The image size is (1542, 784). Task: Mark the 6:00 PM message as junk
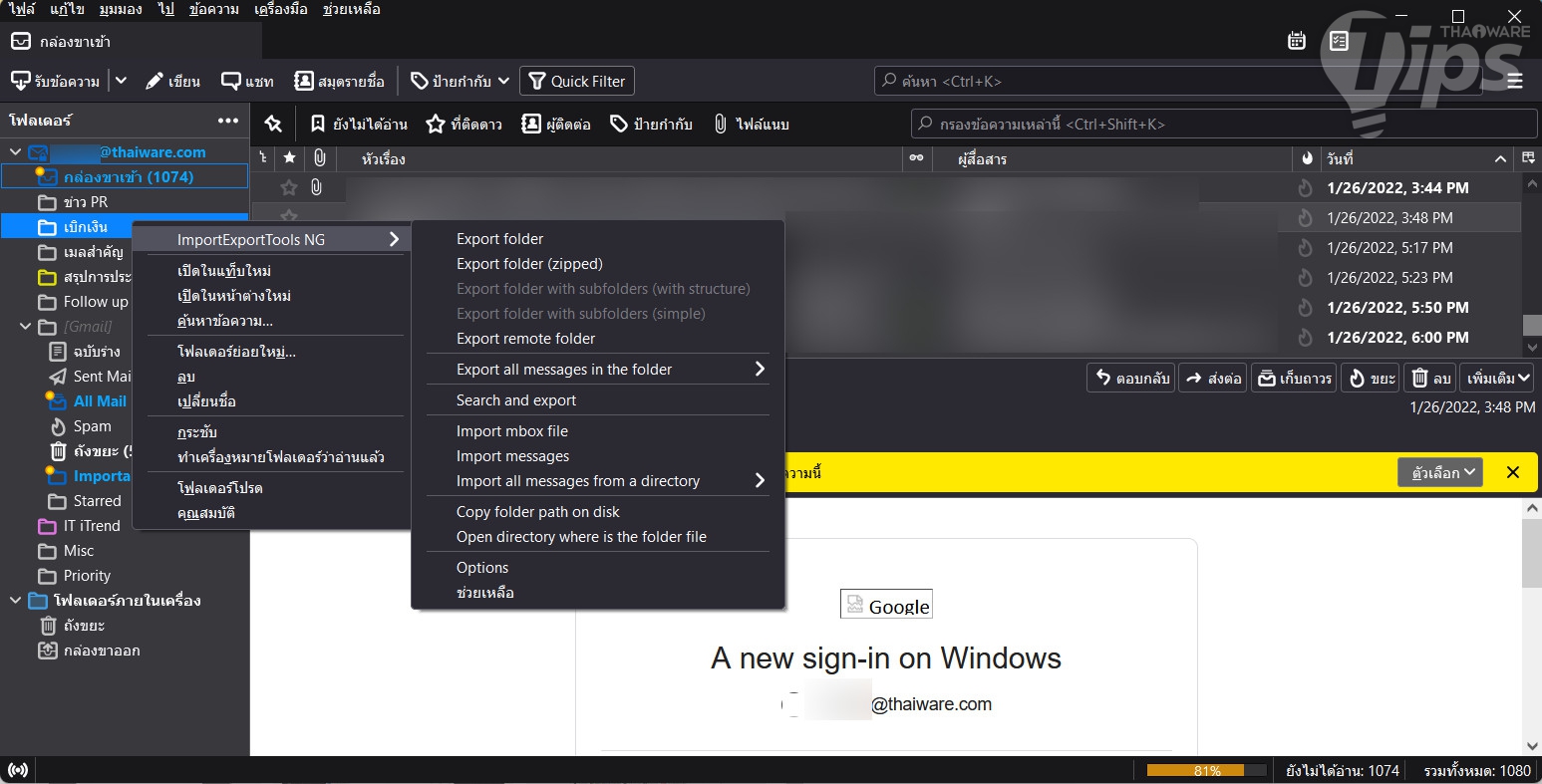pos(1305,337)
